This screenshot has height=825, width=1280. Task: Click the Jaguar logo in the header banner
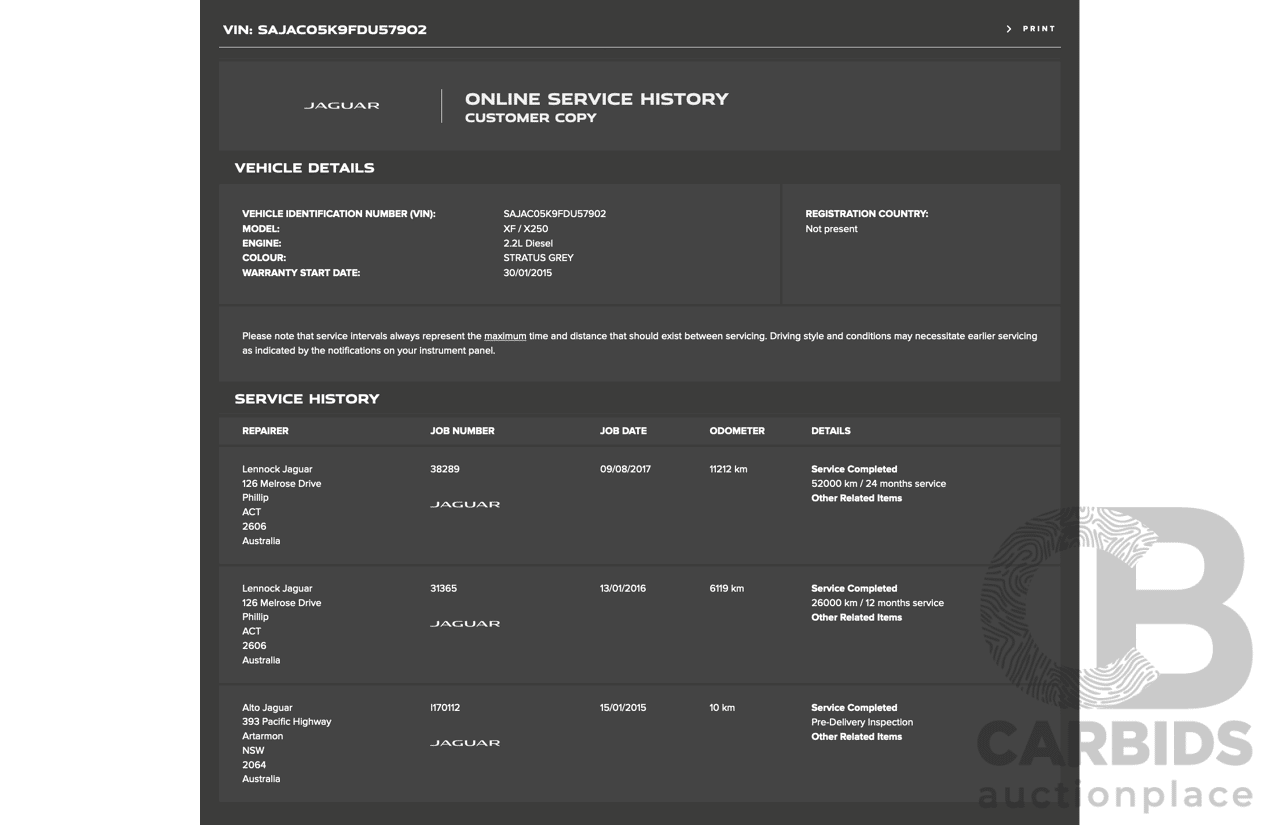[342, 105]
